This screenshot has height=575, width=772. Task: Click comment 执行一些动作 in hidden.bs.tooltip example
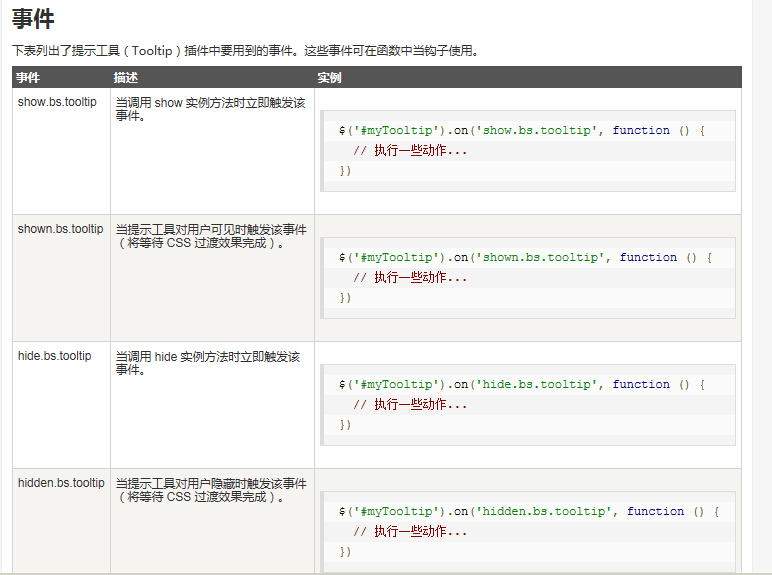[410, 532]
